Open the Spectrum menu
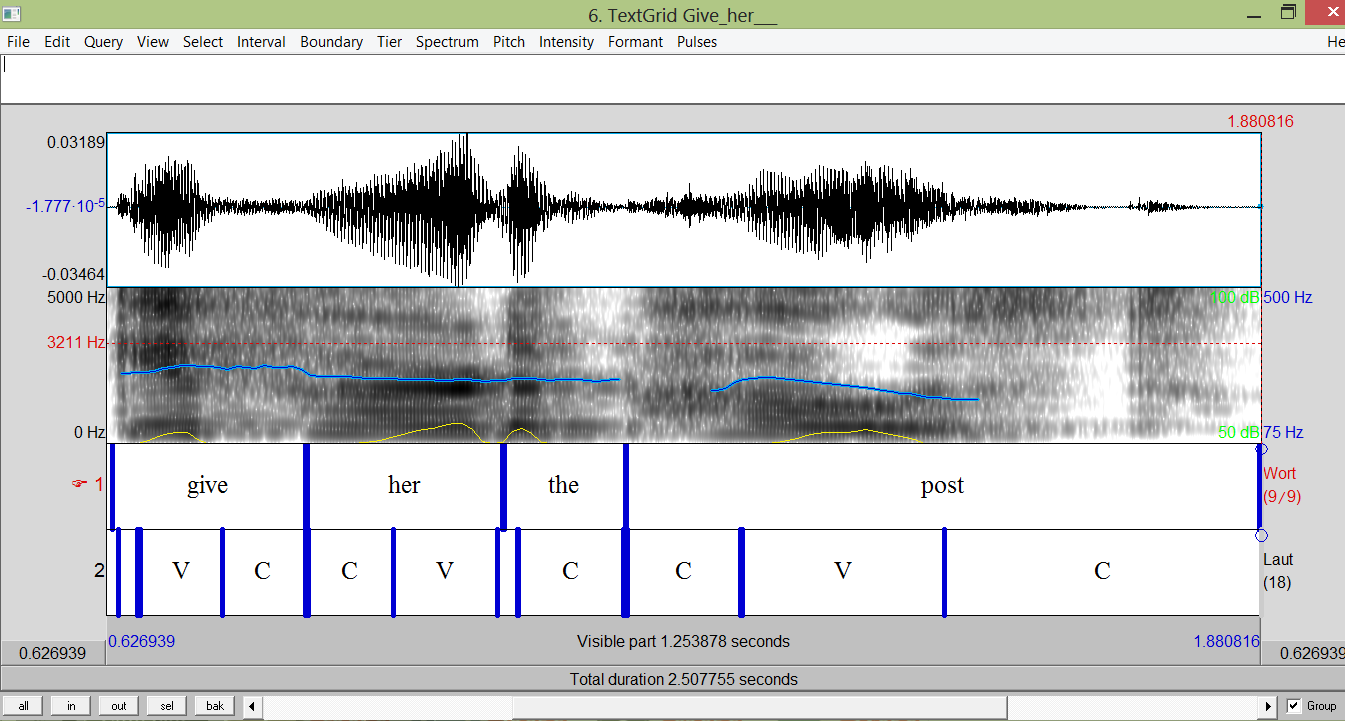The width and height of the screenshot is (1345, 721). coord(447,42)
